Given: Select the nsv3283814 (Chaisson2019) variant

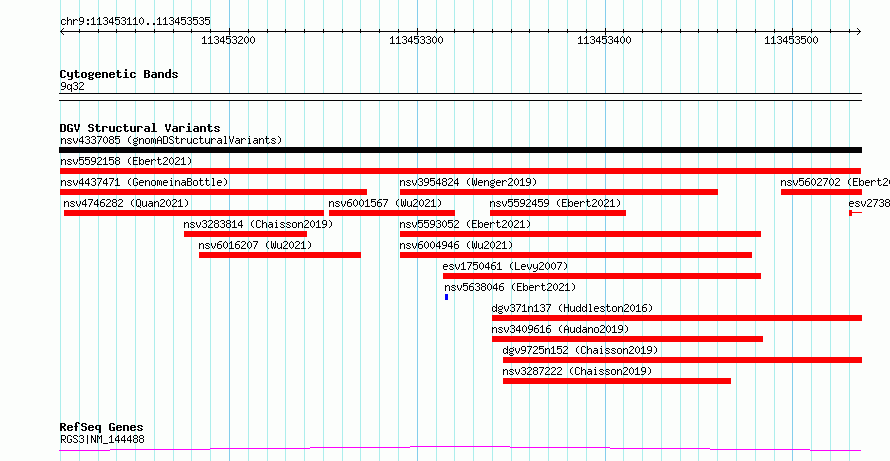Looking at the screenshot, I should 258,224.
